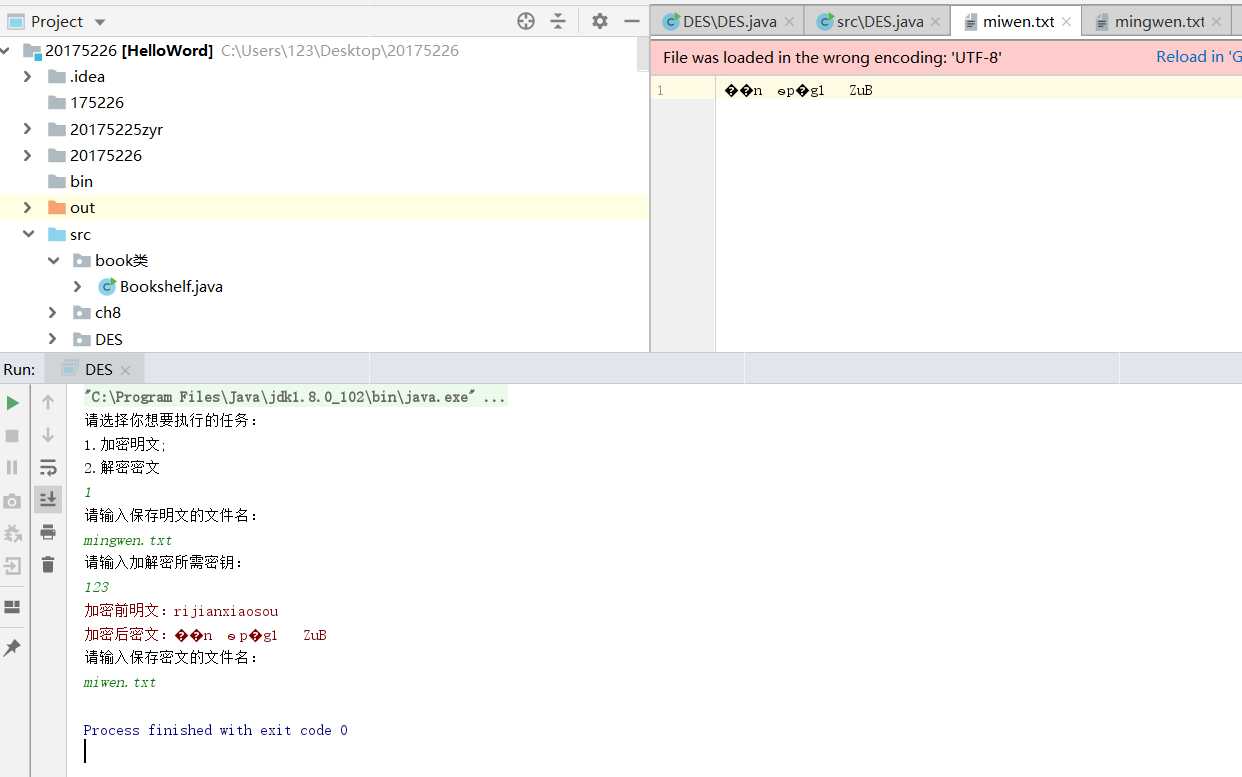Image resolution: width=1242 pixels, height=777 pixels.
Task: Hide the Project panel with minimize icon
Action: [632, 21]
